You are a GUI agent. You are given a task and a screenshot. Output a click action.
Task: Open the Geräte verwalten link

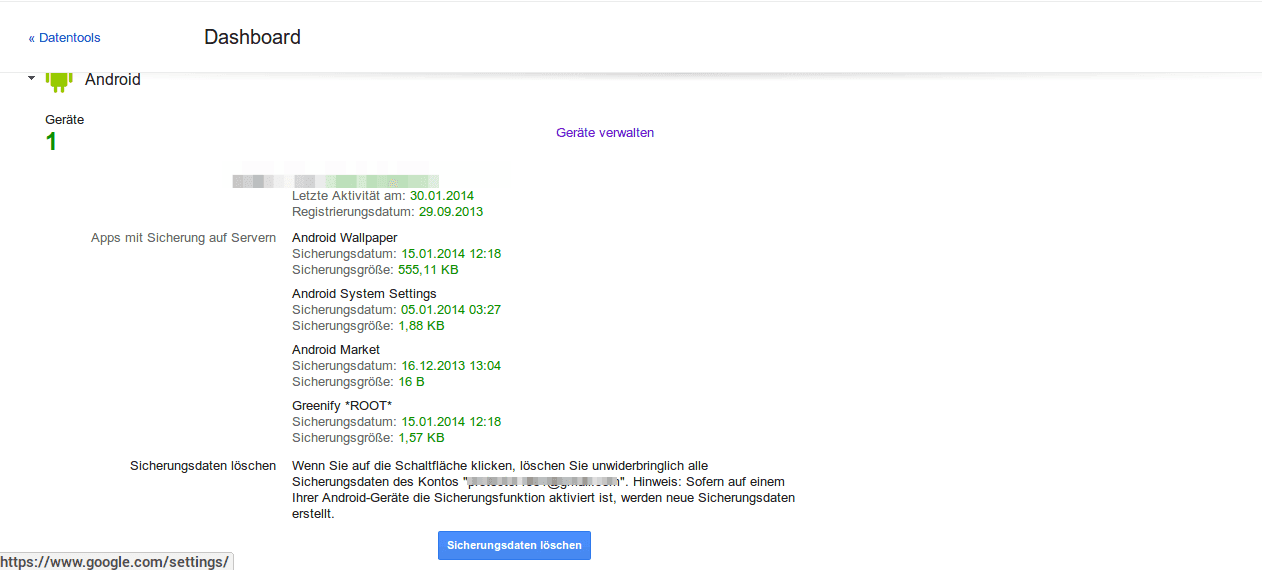coord(605,132)
